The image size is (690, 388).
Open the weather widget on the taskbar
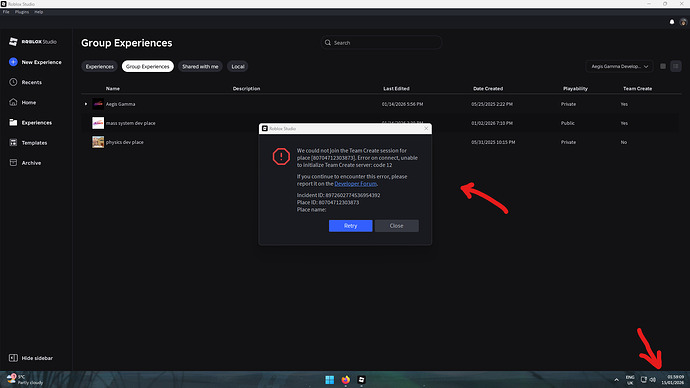(24, 380)
